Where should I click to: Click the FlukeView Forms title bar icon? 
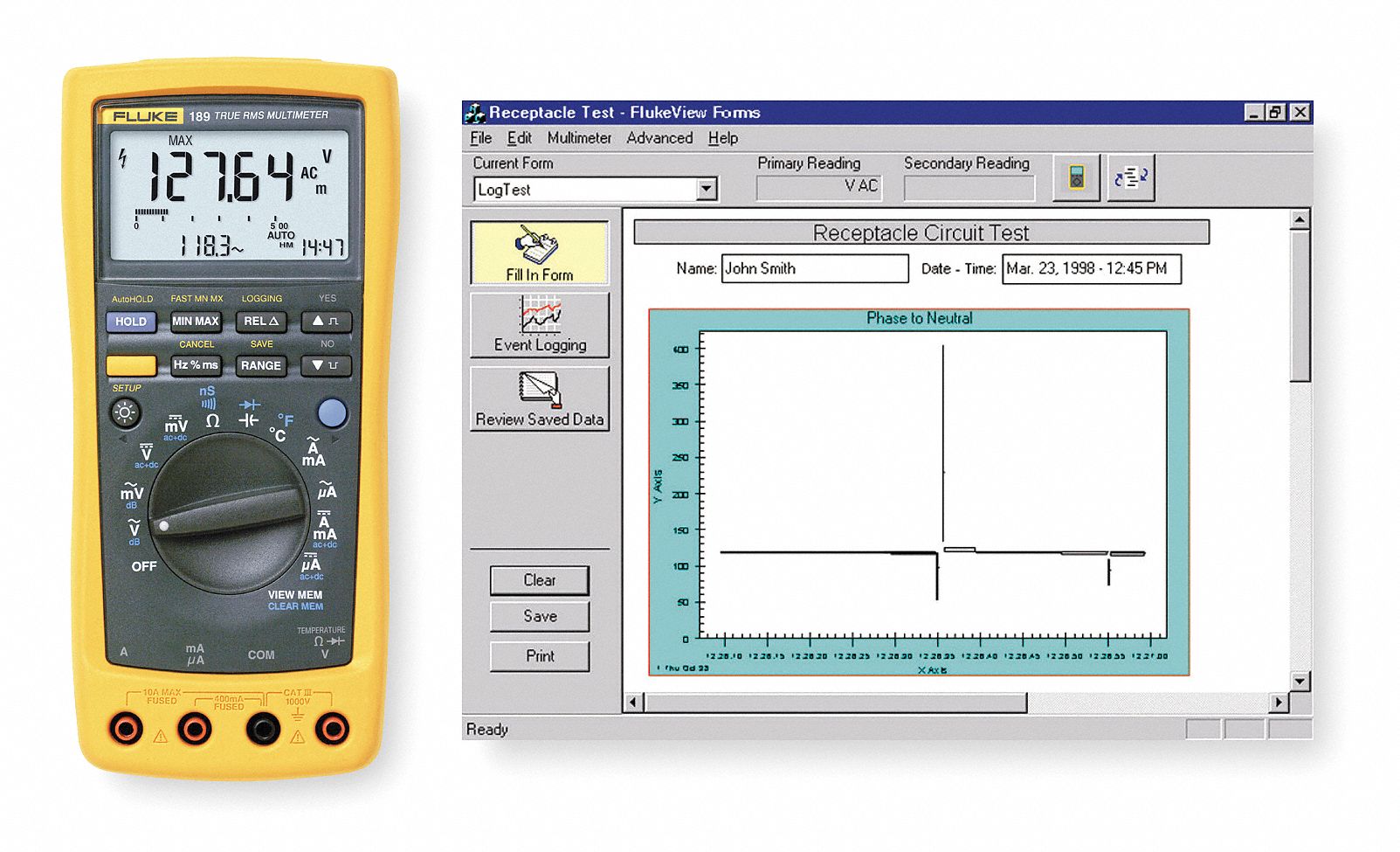click(477, 113)
